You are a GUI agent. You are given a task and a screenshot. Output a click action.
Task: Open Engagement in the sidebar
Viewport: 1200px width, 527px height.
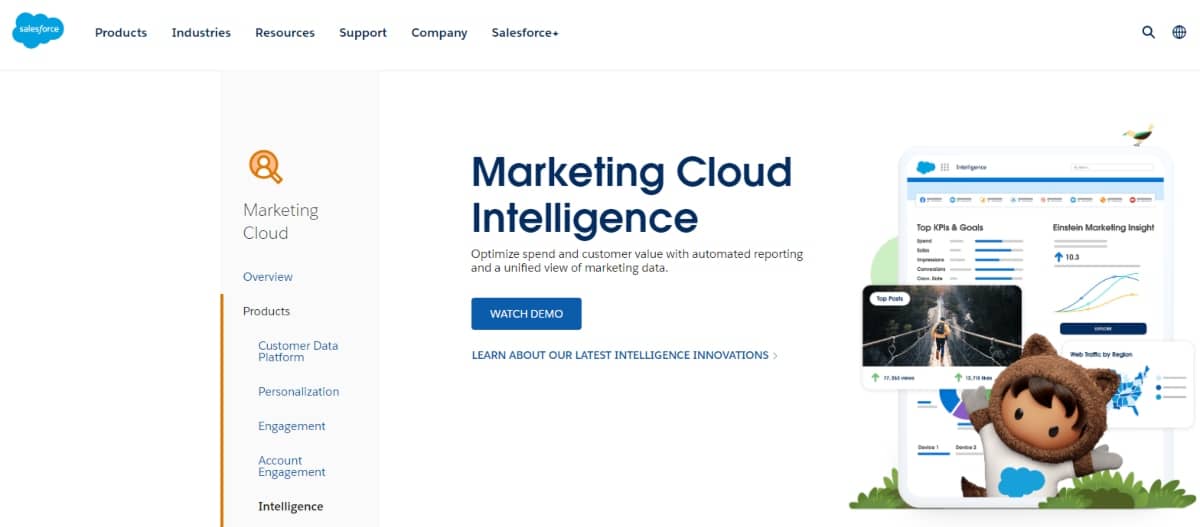[x=292, y=426]
